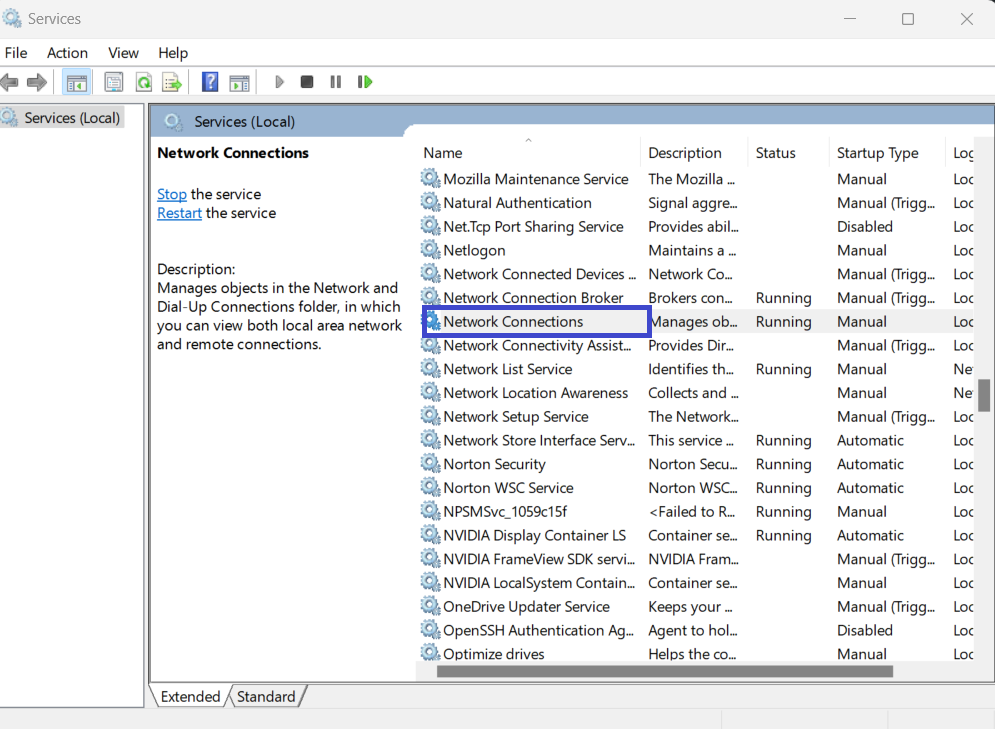
Task: Open Help with the blue question mark icon
Action: [x=210, y=82]
